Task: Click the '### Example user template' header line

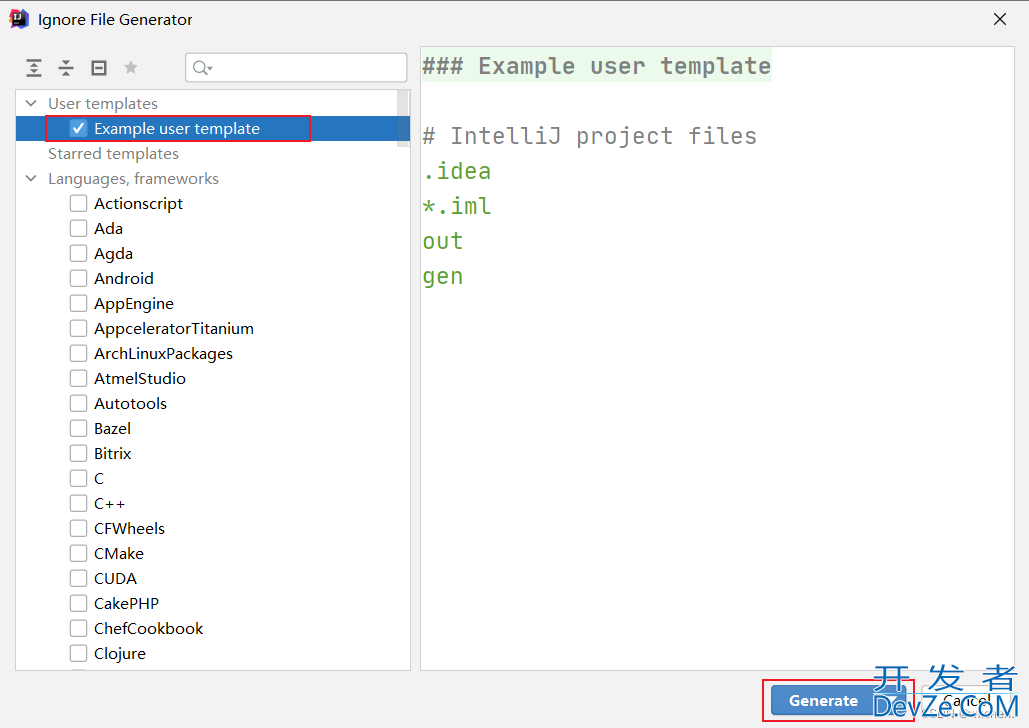Action: click(x=596, y=66)
